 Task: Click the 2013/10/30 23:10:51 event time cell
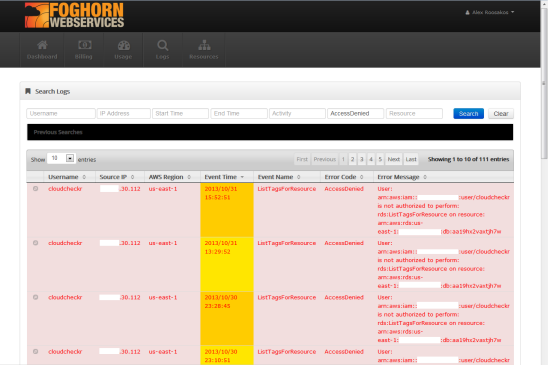point(227,356)
